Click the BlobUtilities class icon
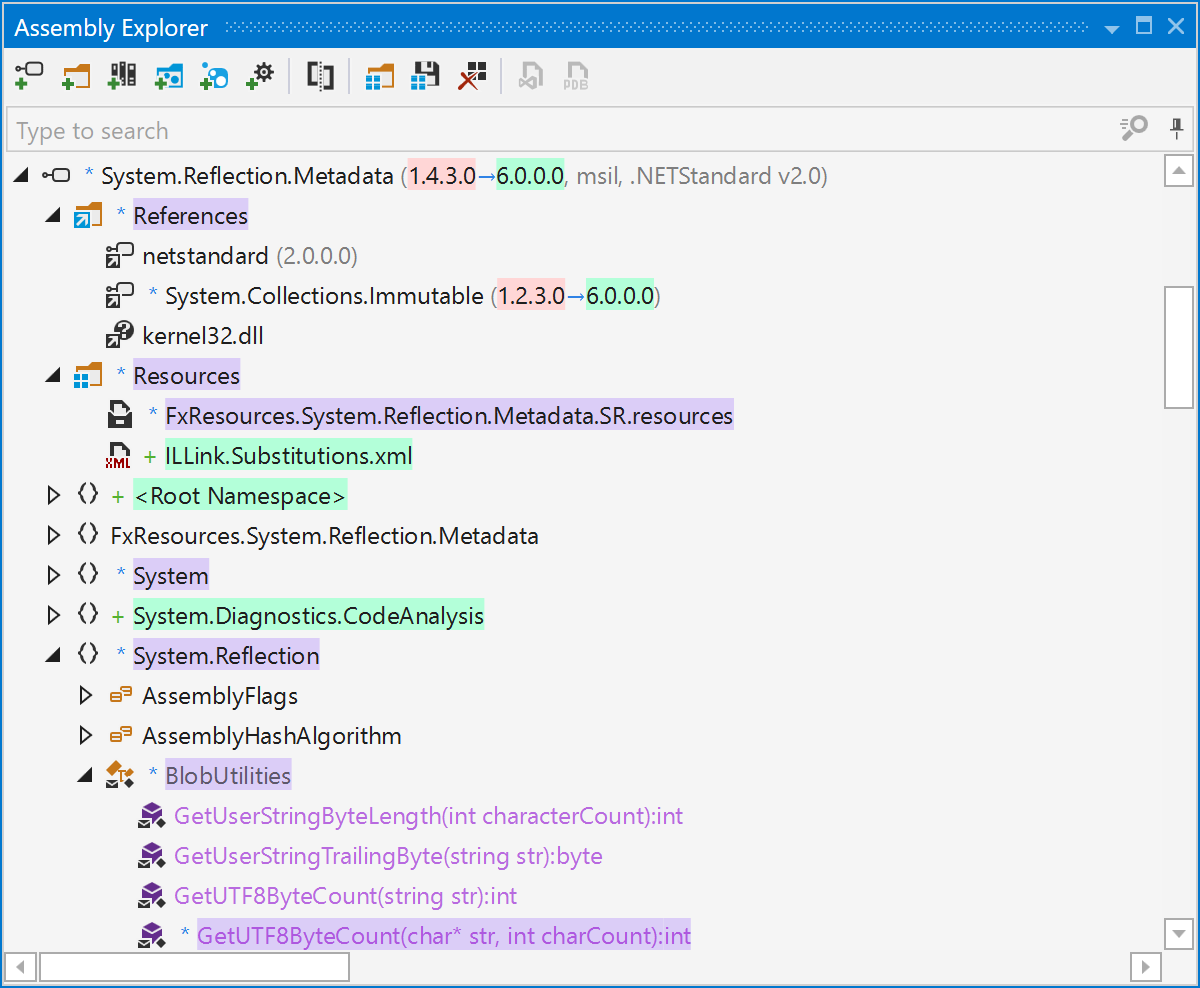 119,776
